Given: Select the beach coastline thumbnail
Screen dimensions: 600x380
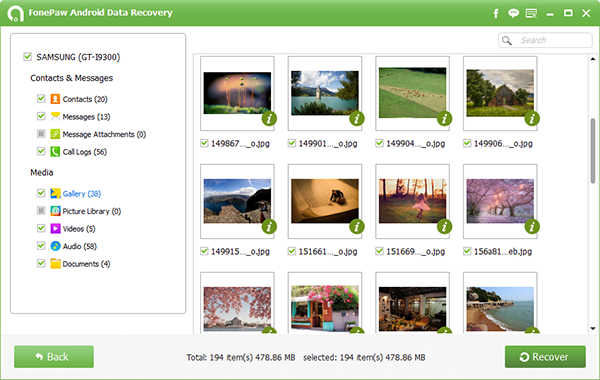Looking at the screenshot, I should point(500,309).
